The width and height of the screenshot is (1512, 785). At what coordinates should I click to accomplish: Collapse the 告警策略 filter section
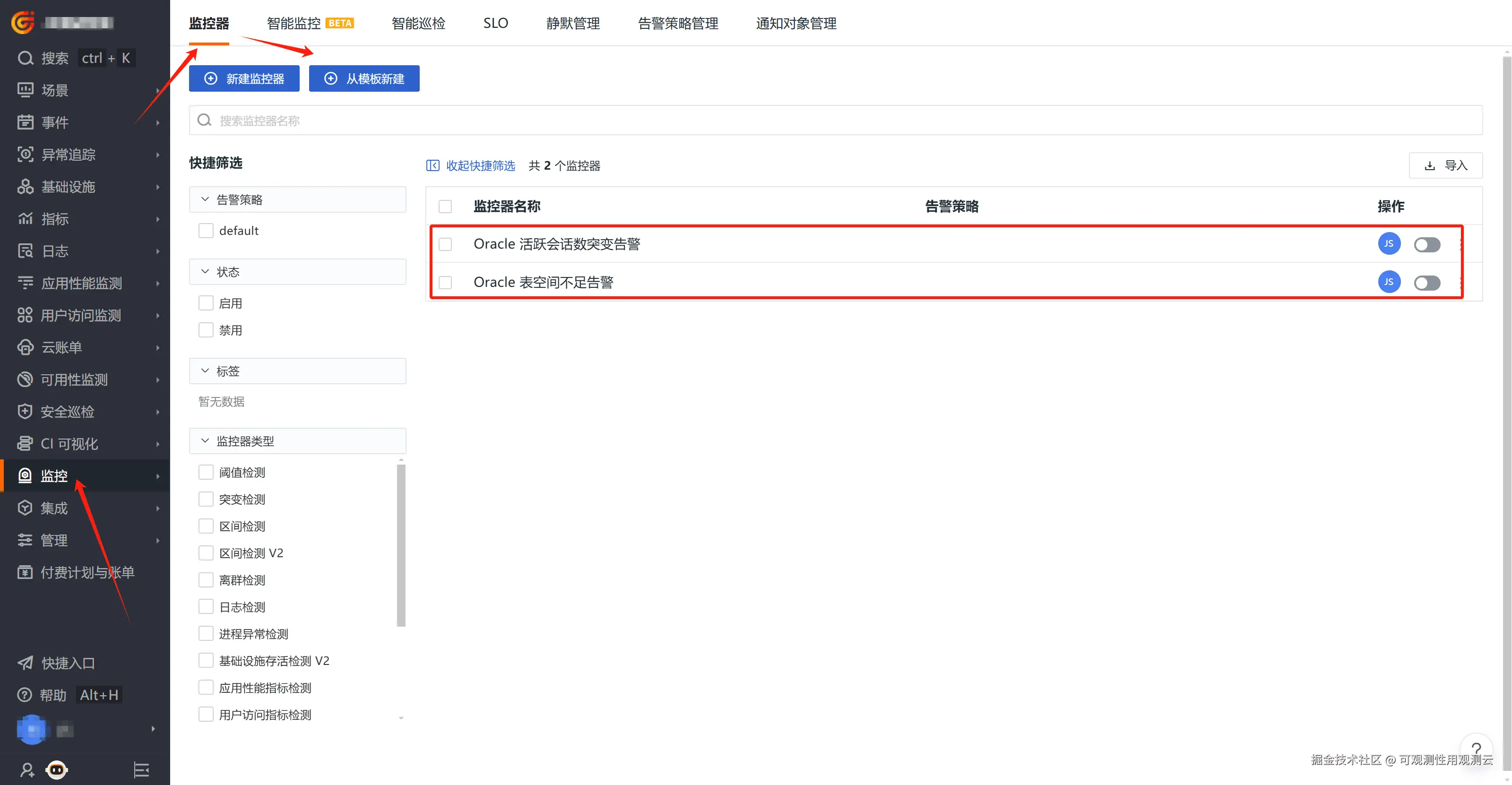coord(205,199)
